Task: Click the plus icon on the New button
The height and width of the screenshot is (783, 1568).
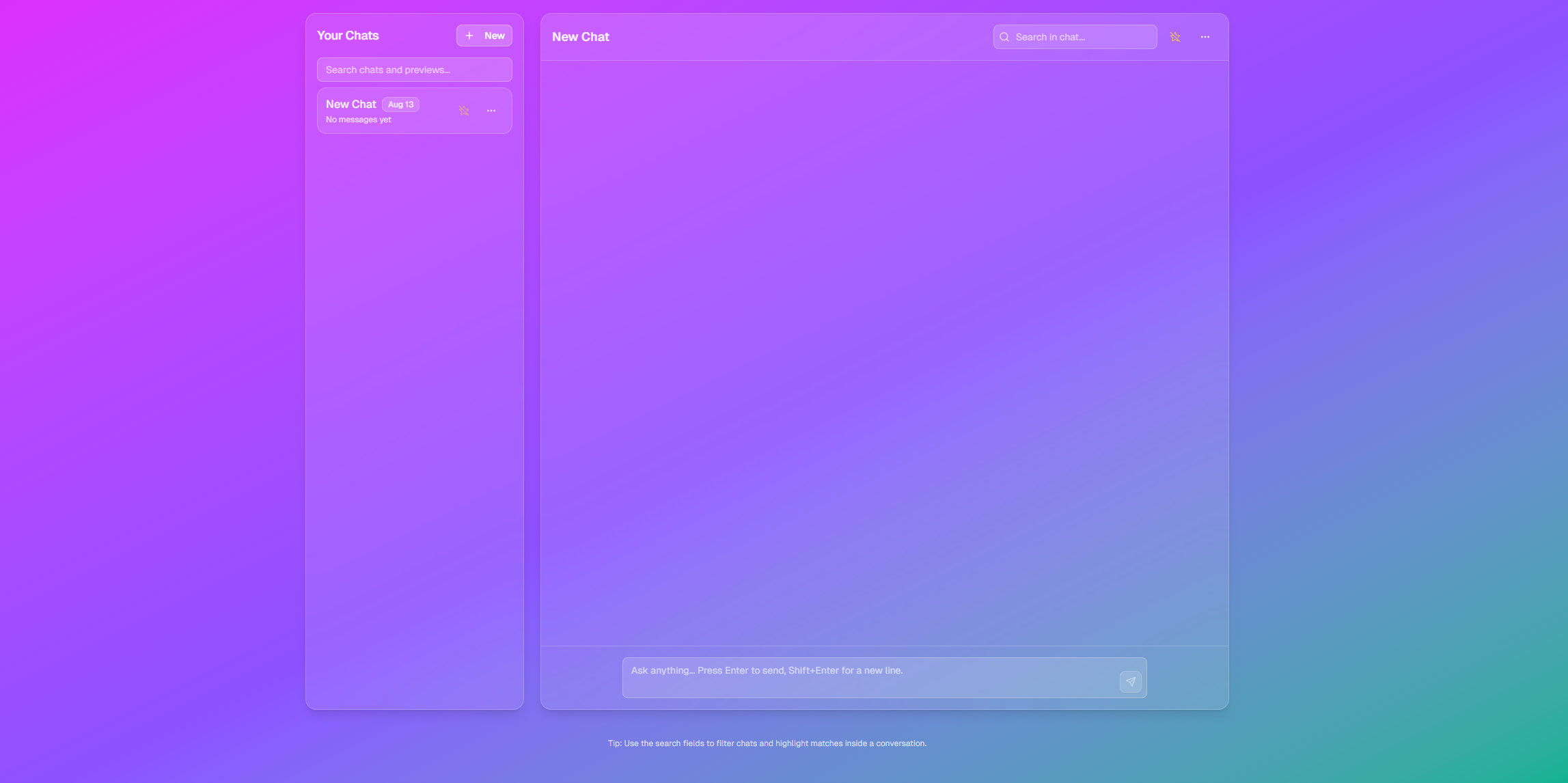Action: (469, 35)
